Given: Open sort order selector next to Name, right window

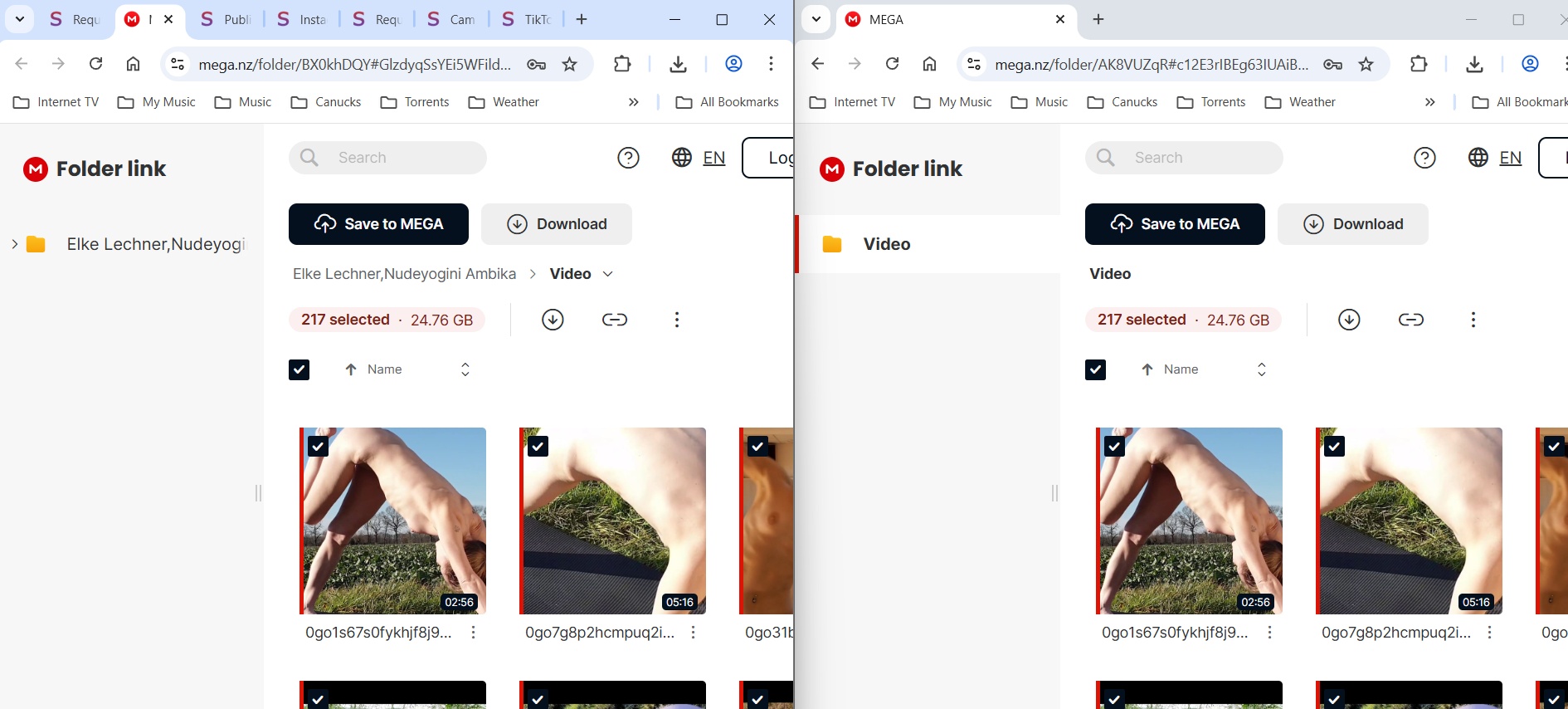Looking at the screenshot, I should 1261,369.
